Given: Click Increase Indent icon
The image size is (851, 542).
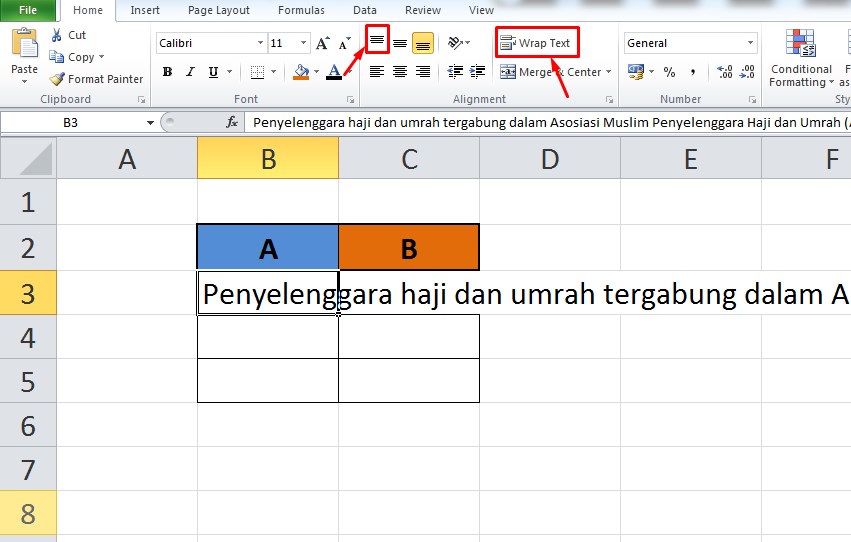Looking at the screenshot, I should [478, 72].
